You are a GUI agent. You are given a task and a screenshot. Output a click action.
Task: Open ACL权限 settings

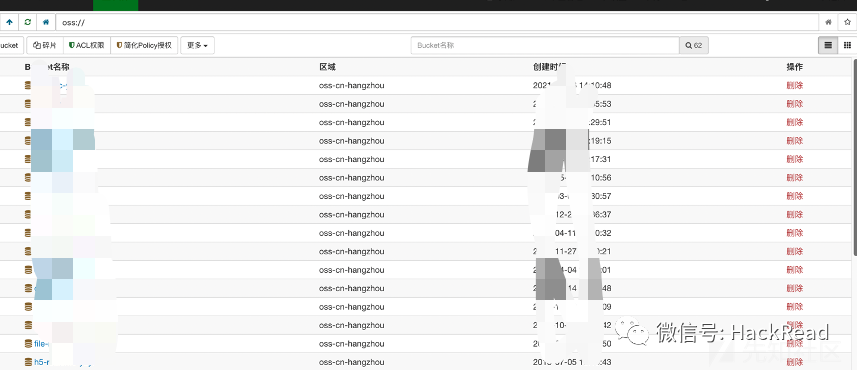[87, 45]
